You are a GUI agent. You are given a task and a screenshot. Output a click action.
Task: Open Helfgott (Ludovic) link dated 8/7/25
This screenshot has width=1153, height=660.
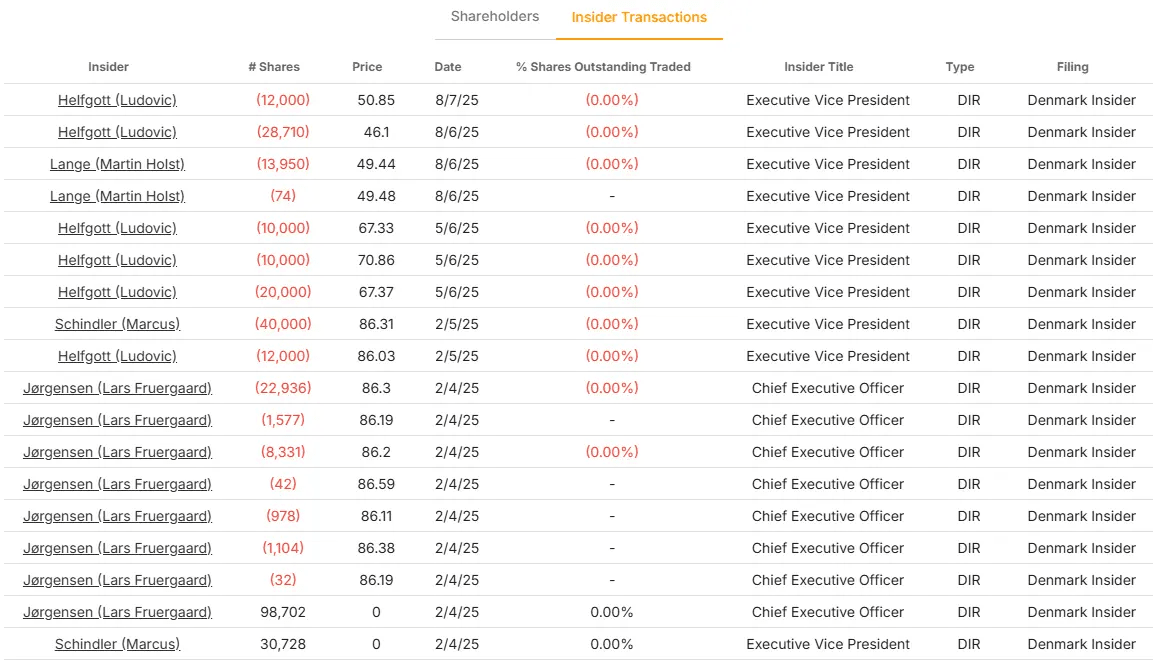117,100
